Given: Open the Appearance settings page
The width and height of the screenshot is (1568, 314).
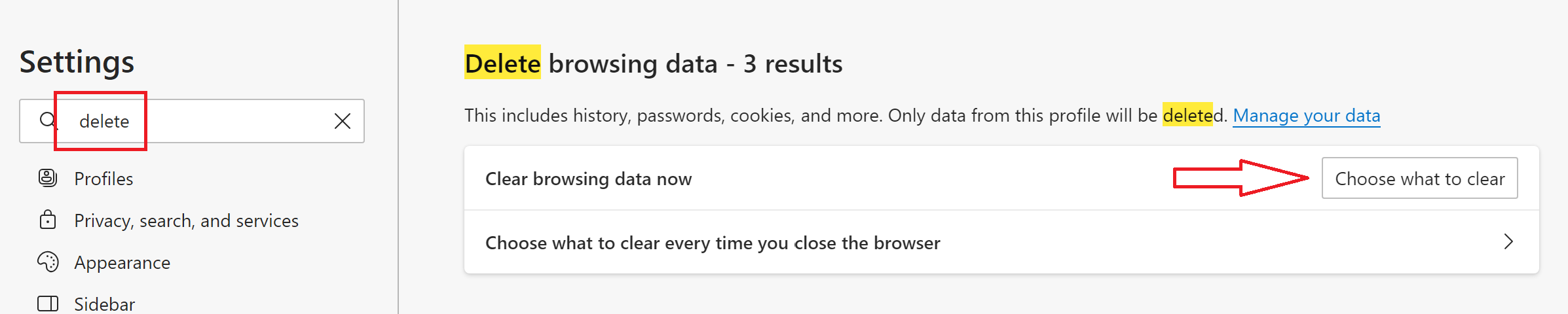Looking at the screenshot, I should (122, 262).
